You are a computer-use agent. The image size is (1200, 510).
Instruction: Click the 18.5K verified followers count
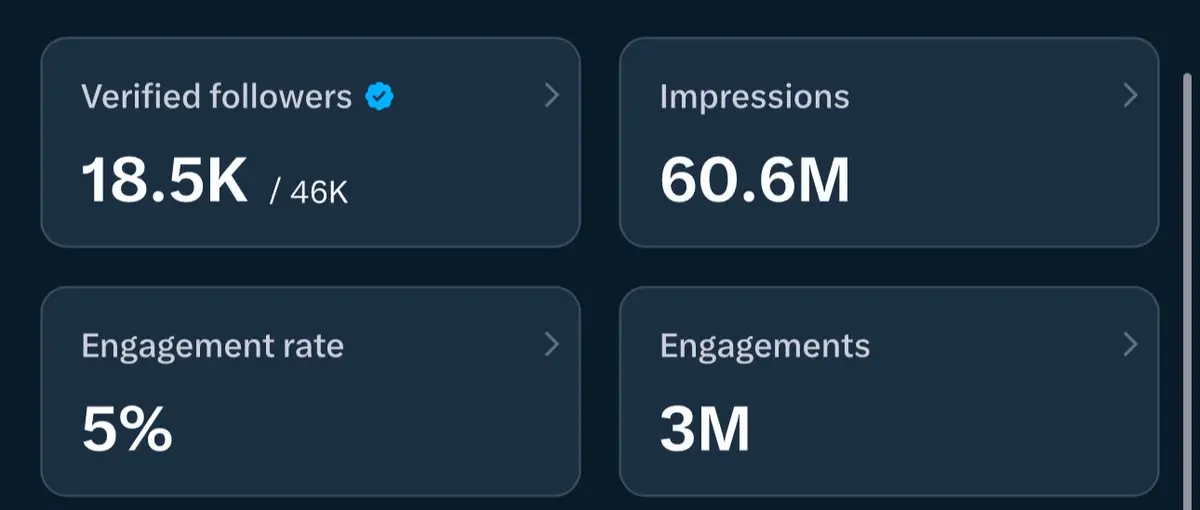[x=164, y=181]
